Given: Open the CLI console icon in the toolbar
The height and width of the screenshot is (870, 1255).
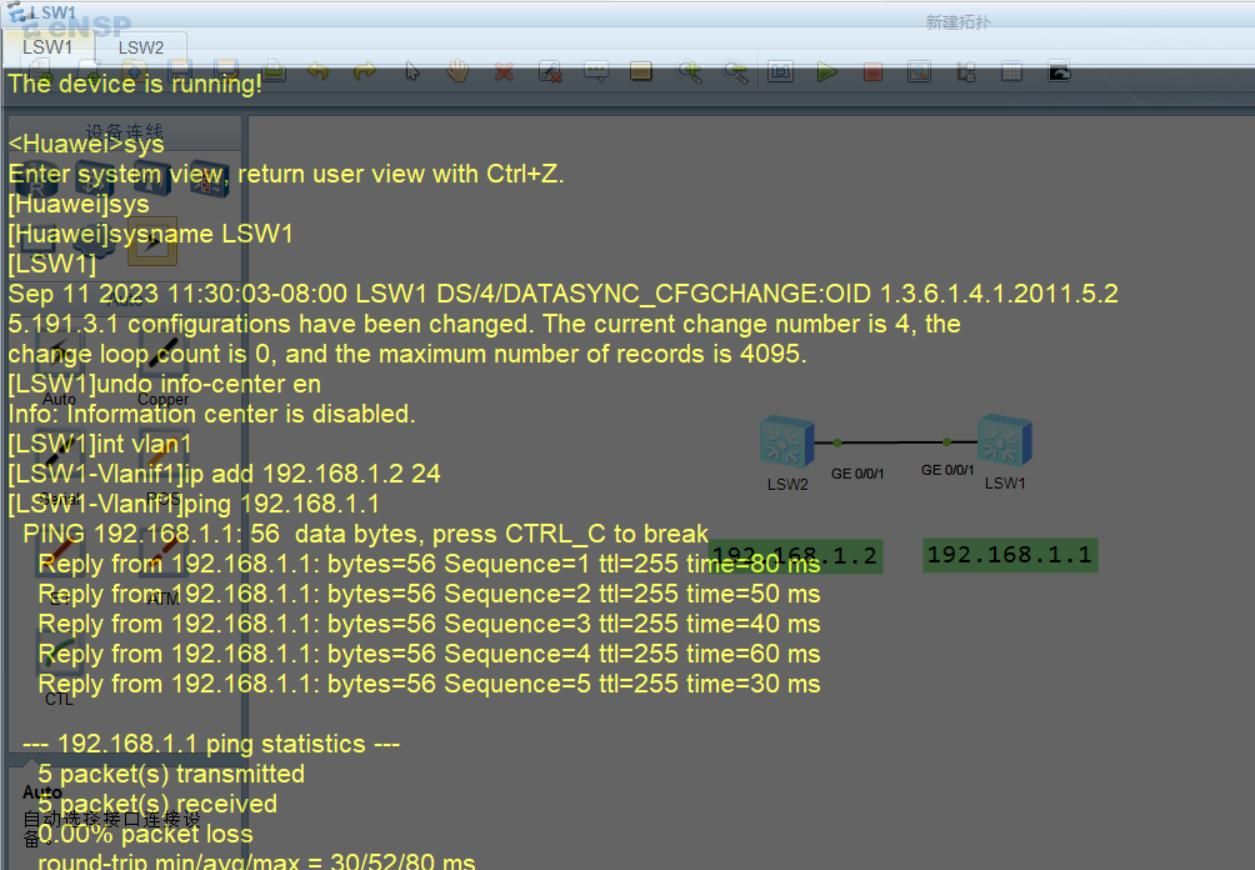Looking at the screenshot, I should (1059, 72).
